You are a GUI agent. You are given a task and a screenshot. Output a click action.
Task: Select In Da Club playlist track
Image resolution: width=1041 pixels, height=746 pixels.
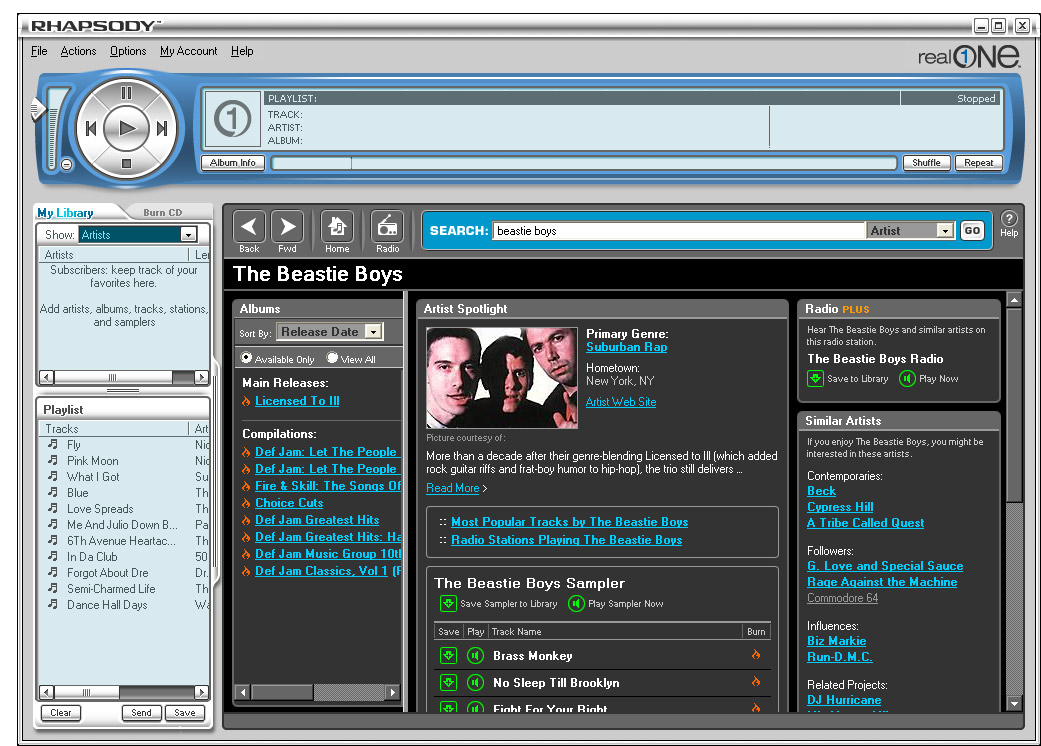[x=92, y=556]
